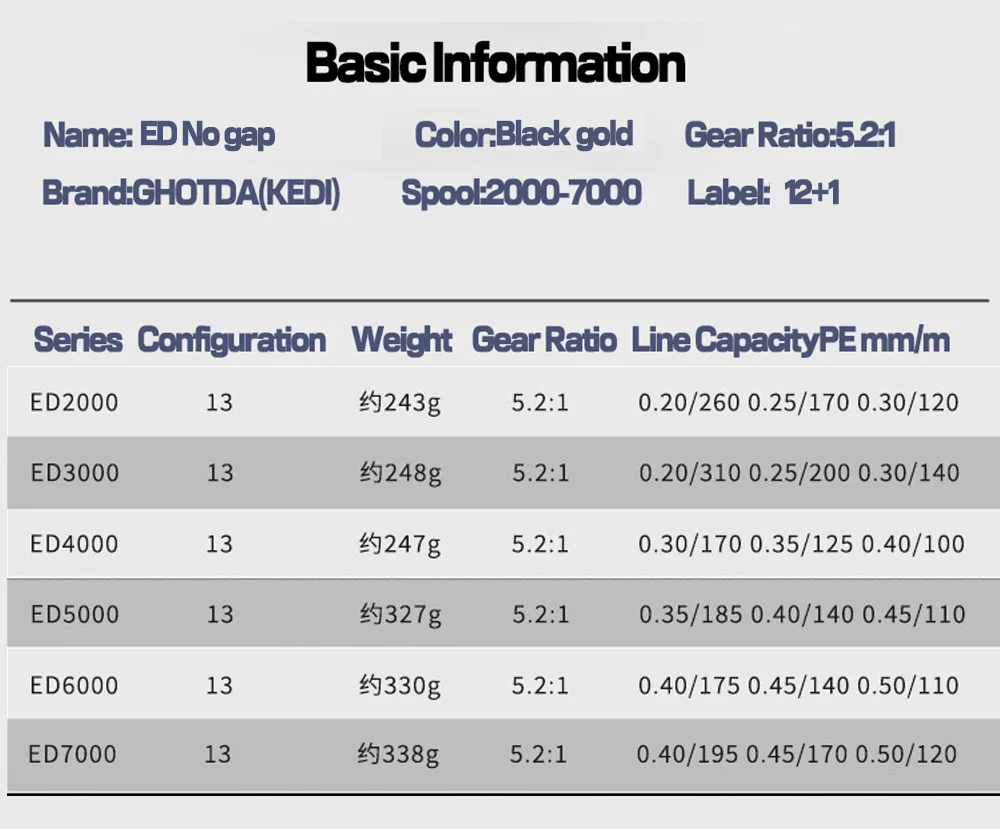Click the Weight column header
1000x829 pixels.
pyautogui.click(x=402, y=340)
